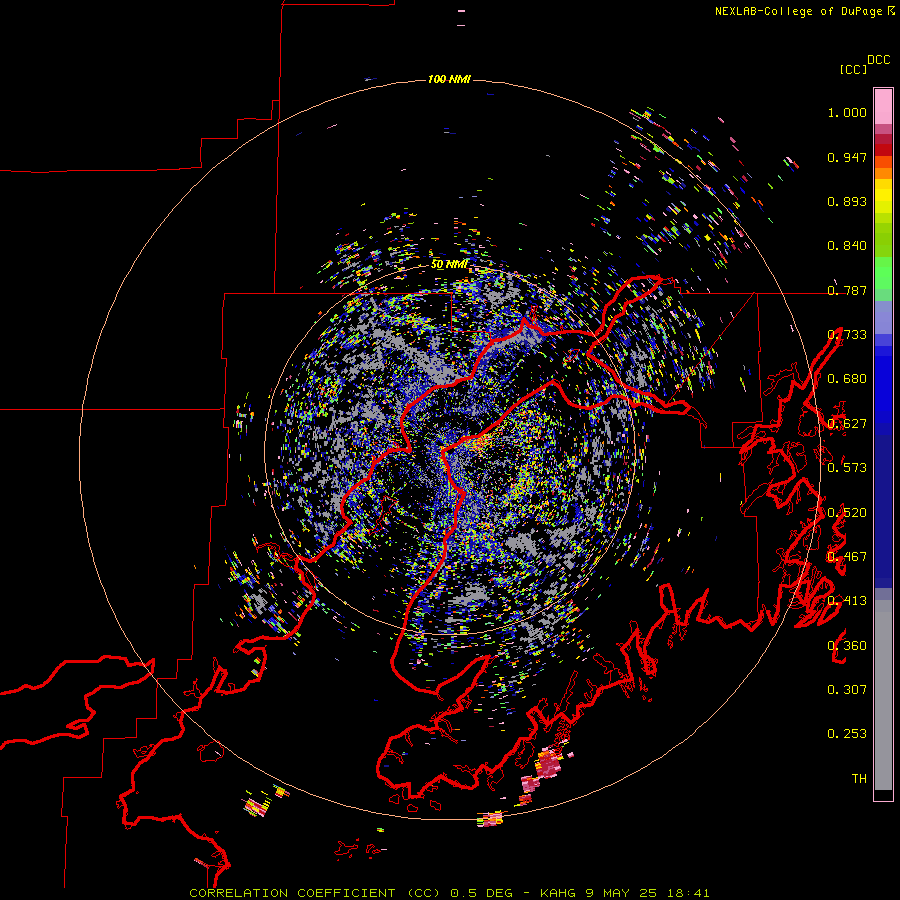
Task: Pick the lavender band beside 0.733
Action: (883, 317)
